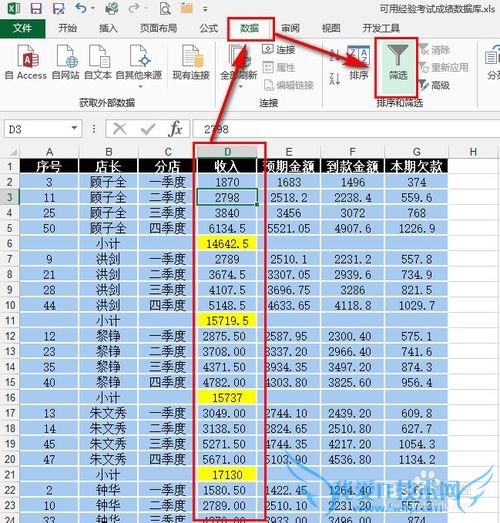Undo the last action
The height and width of the screenshot is (523, 500).
(x=80, y=8)
